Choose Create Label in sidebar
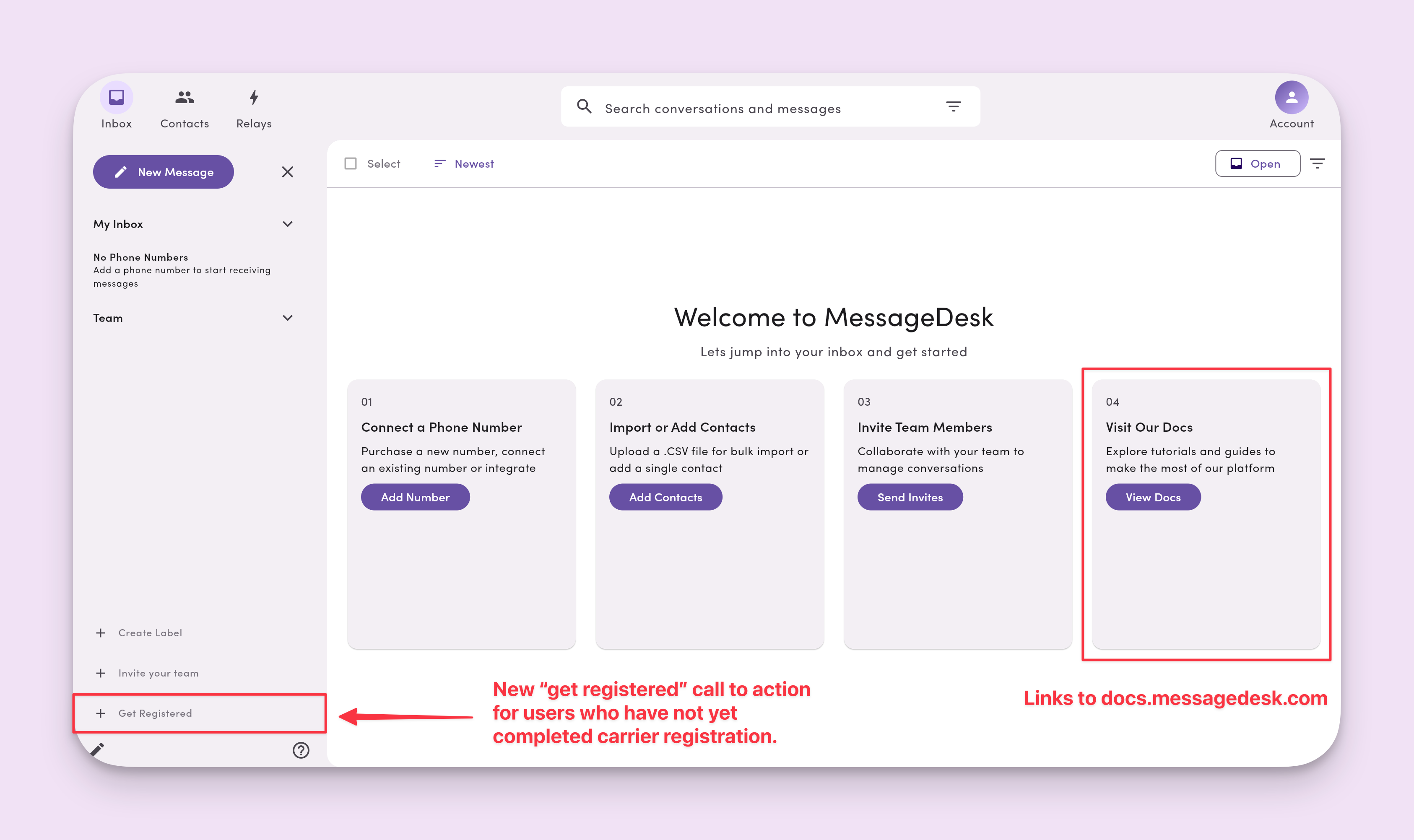 (x=150, y=633)
